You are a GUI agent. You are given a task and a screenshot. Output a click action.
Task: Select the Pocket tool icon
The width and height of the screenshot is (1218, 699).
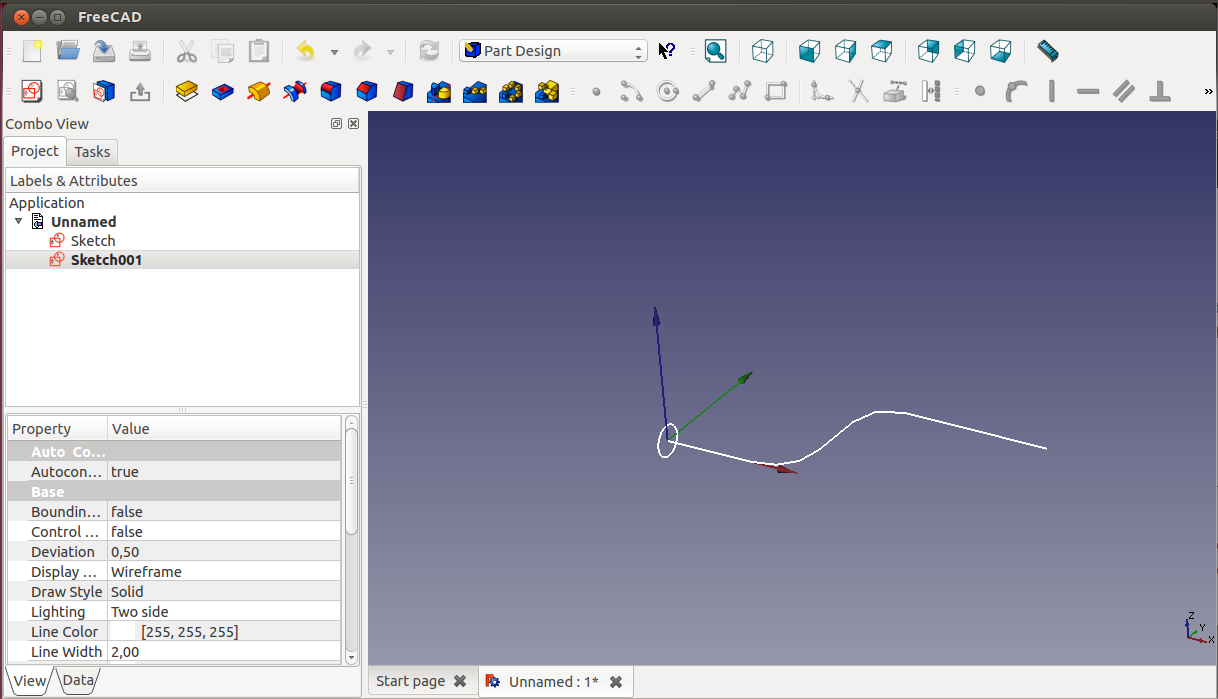[222, 92]
